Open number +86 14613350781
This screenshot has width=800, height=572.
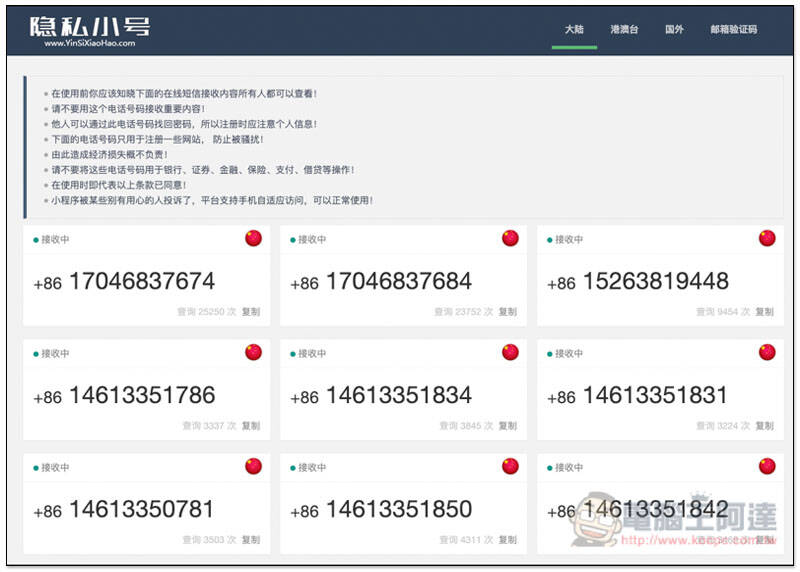[x=123, y=510]
